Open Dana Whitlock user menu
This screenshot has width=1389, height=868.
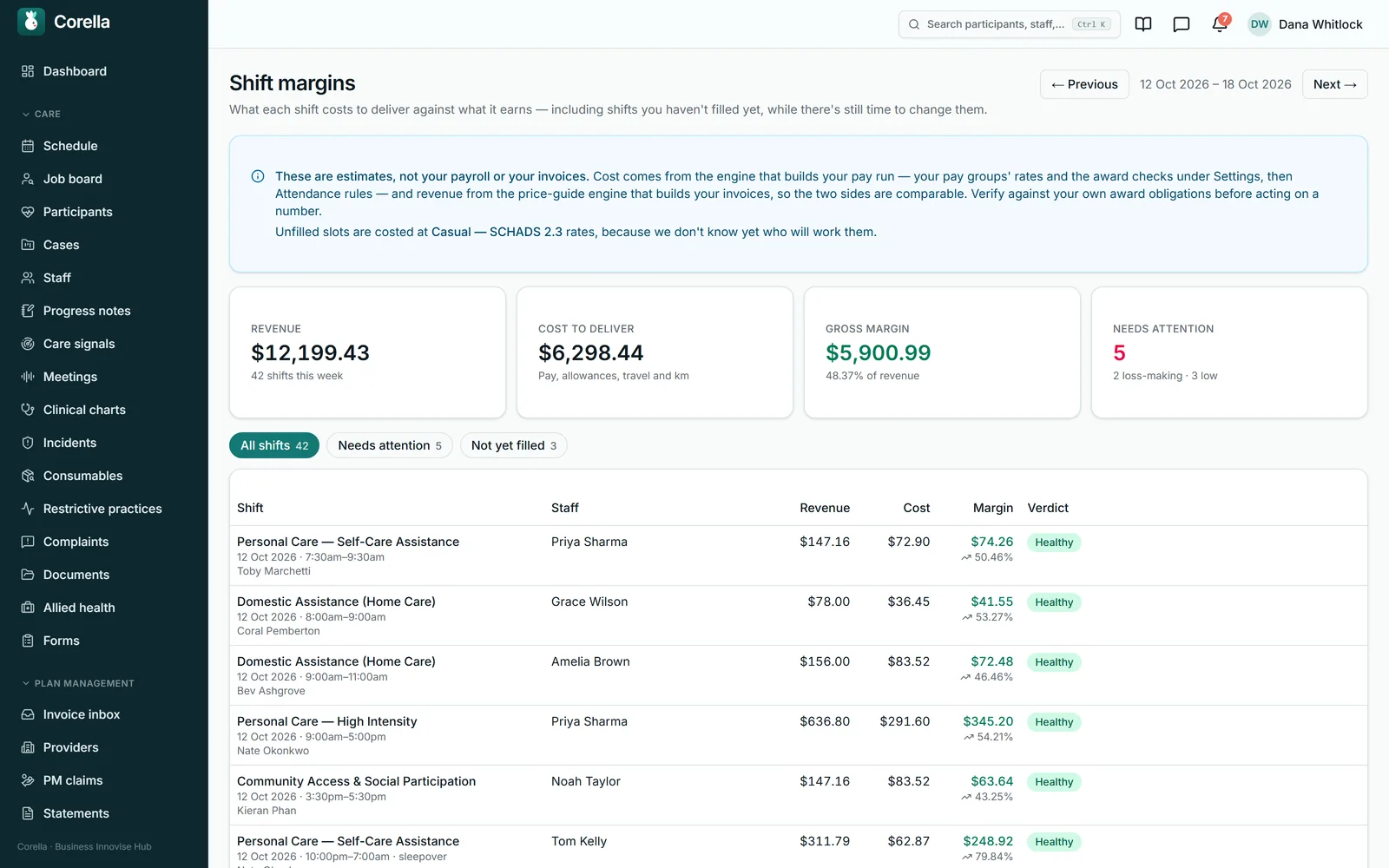[x=1306, y=24]
